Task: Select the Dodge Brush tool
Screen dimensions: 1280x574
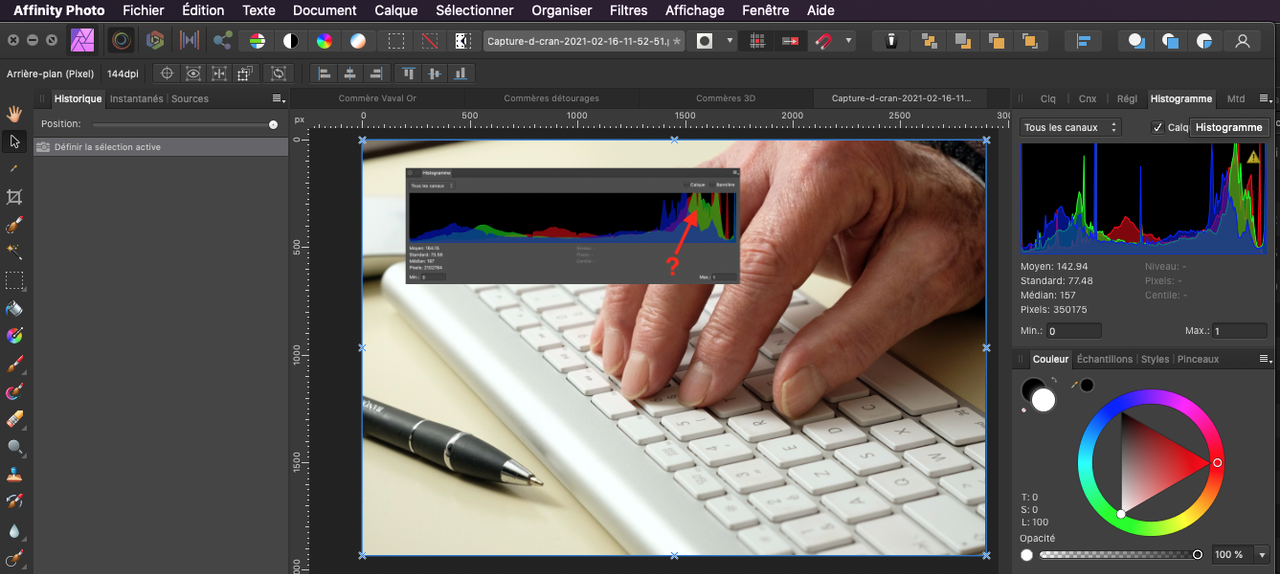Action: [x=14, y=447]
